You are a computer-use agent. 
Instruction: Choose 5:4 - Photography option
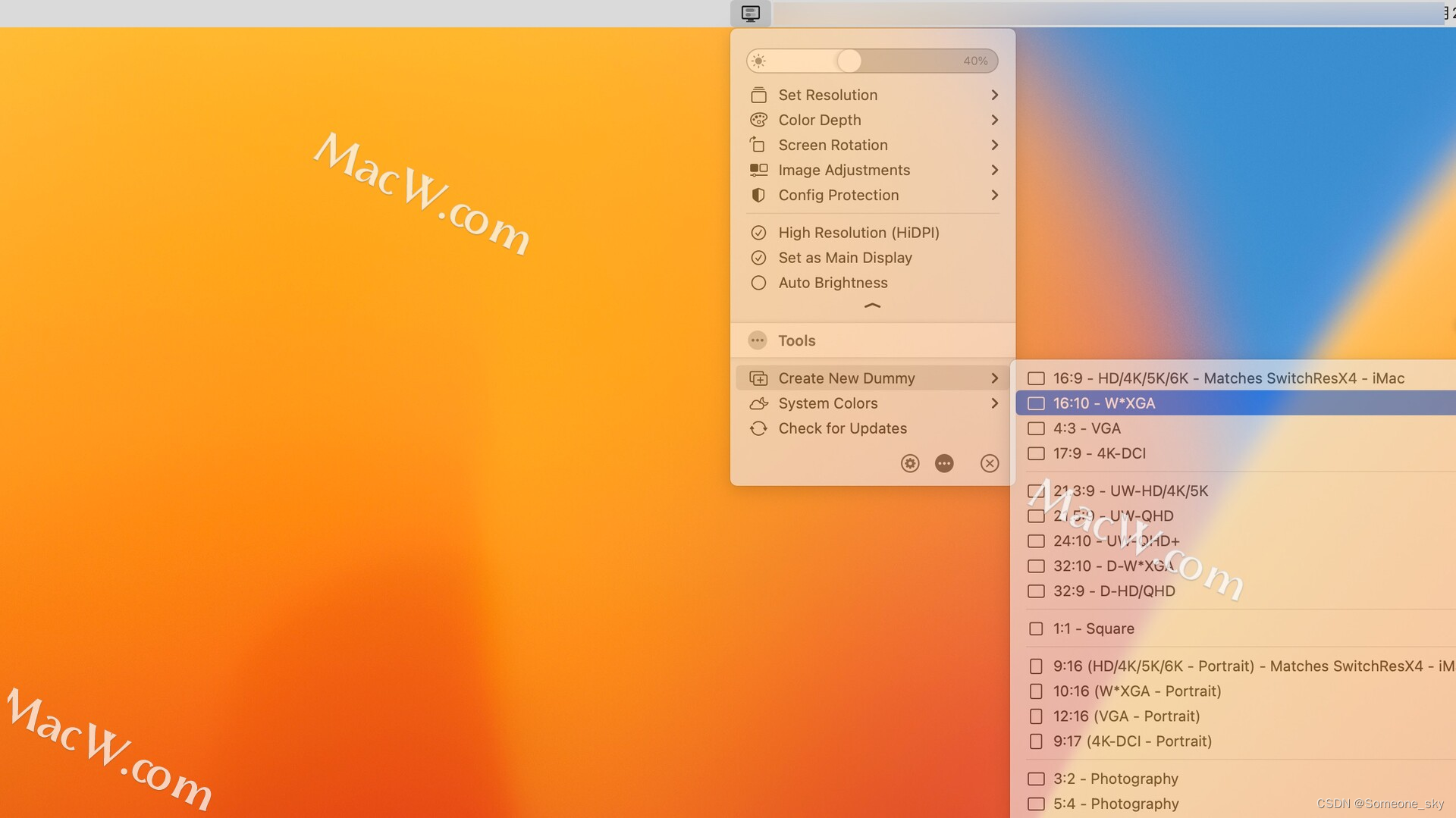point(1235,804)
